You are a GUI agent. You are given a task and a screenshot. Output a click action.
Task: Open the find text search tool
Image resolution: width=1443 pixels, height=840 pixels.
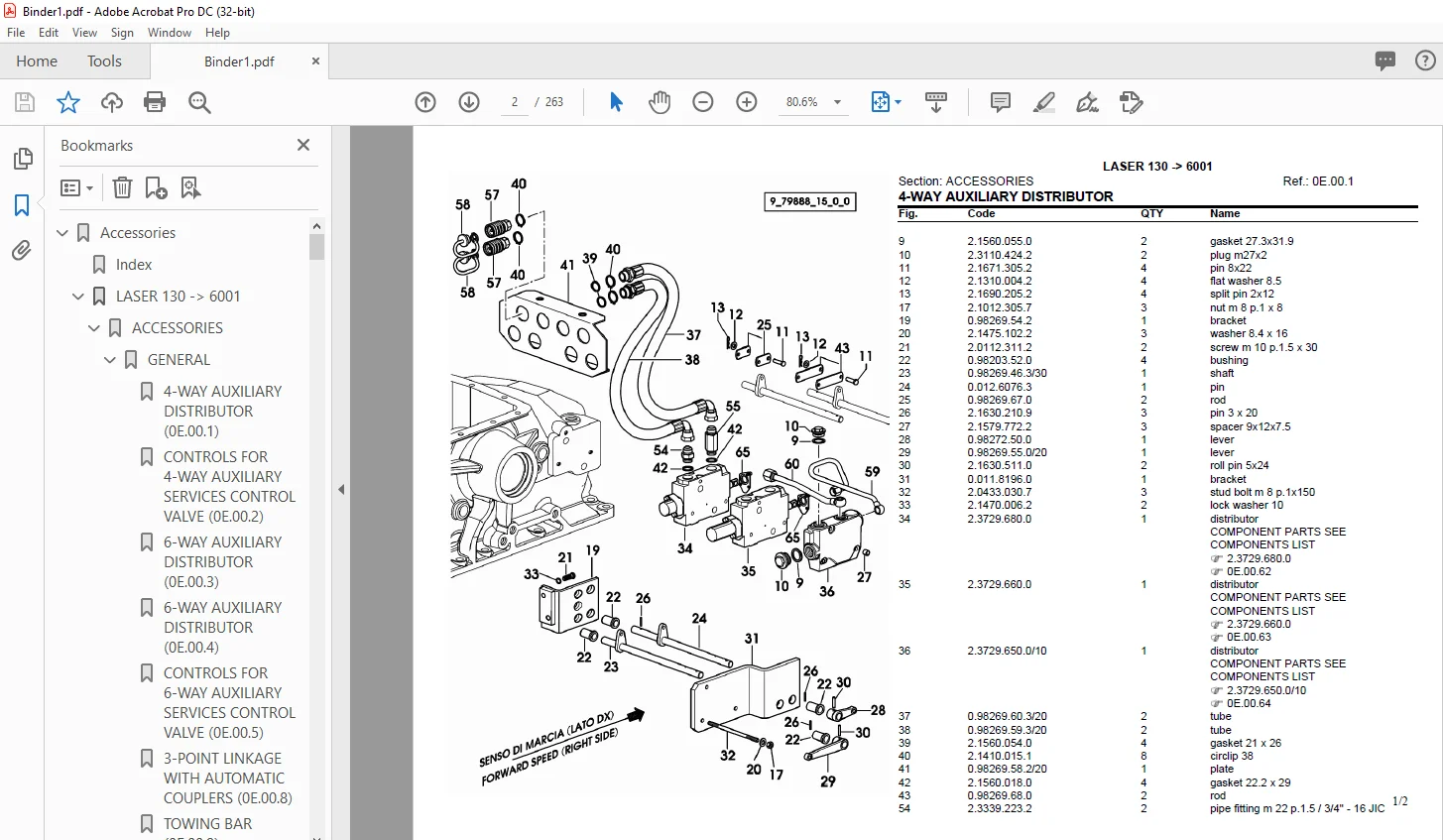(x=199, y=102)
